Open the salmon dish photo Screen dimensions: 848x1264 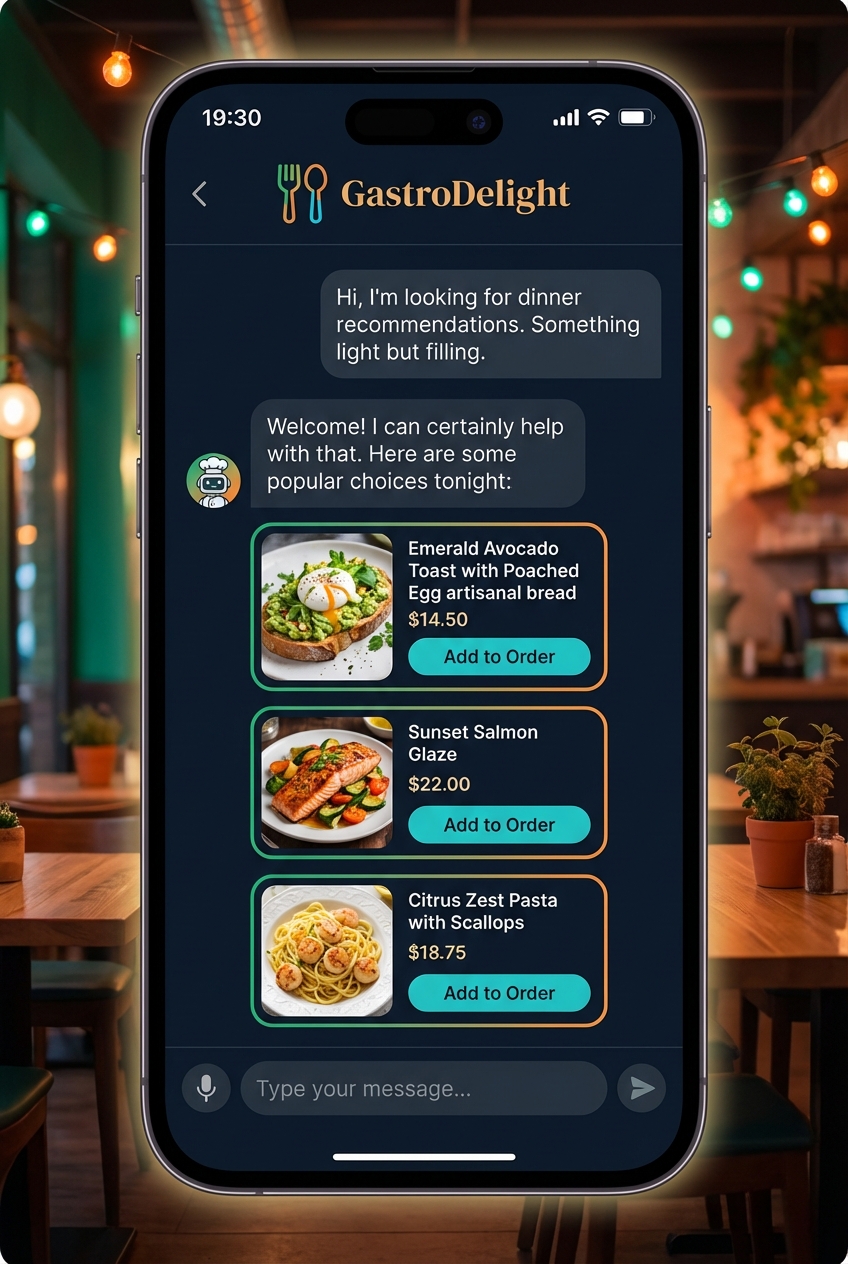coord(327,783)
